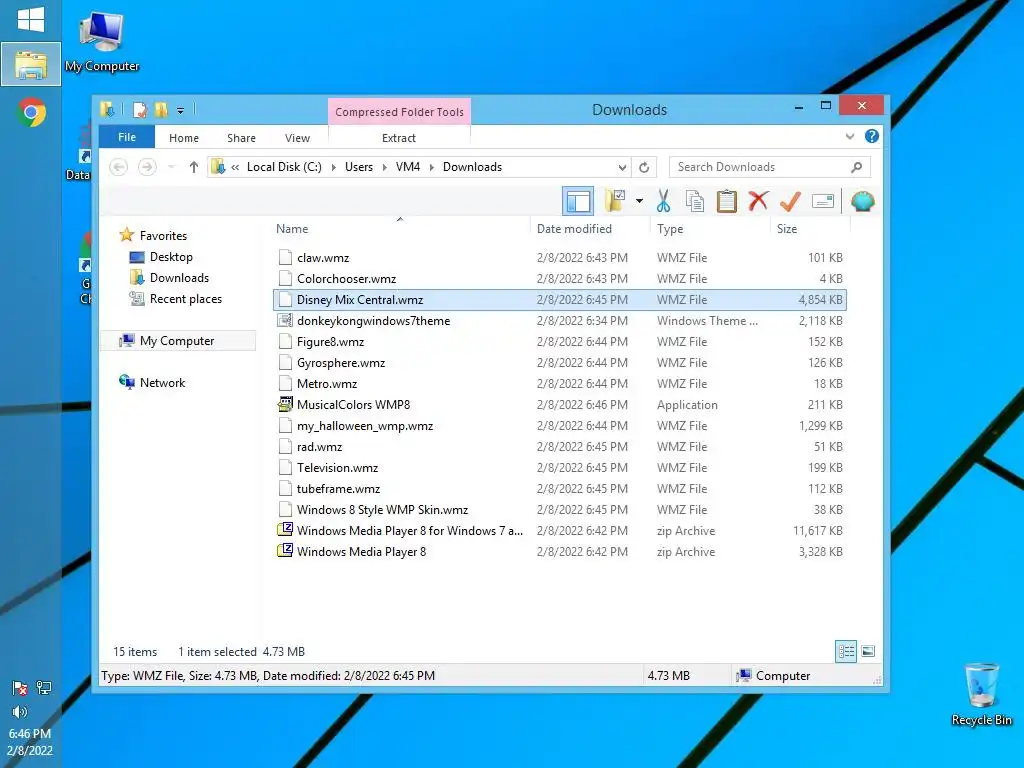Open the File ribbon tab
Viewport: 1024px width, 768px height.
click(127, 137)
